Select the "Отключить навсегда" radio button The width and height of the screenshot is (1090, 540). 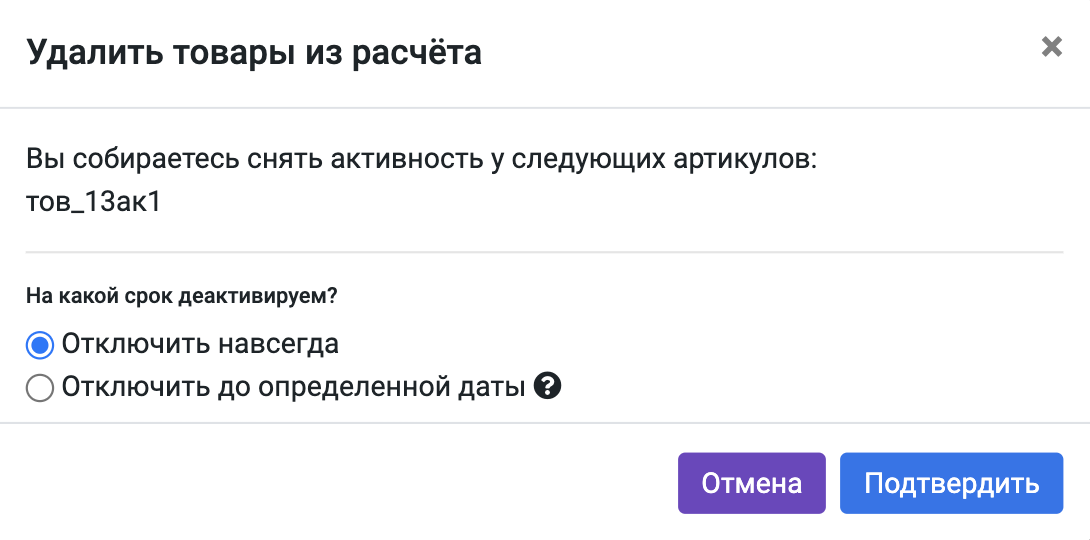coord(40,346)
